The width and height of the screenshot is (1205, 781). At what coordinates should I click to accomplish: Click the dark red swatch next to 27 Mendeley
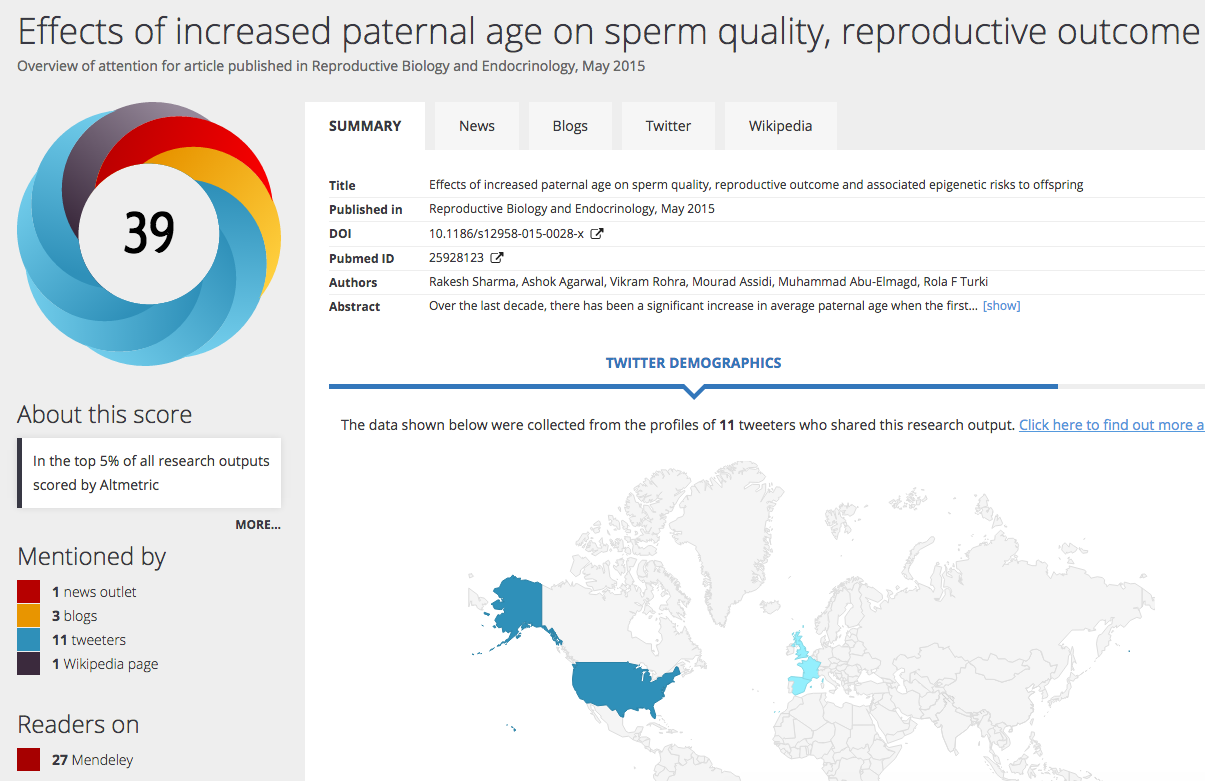coord(28,760)
